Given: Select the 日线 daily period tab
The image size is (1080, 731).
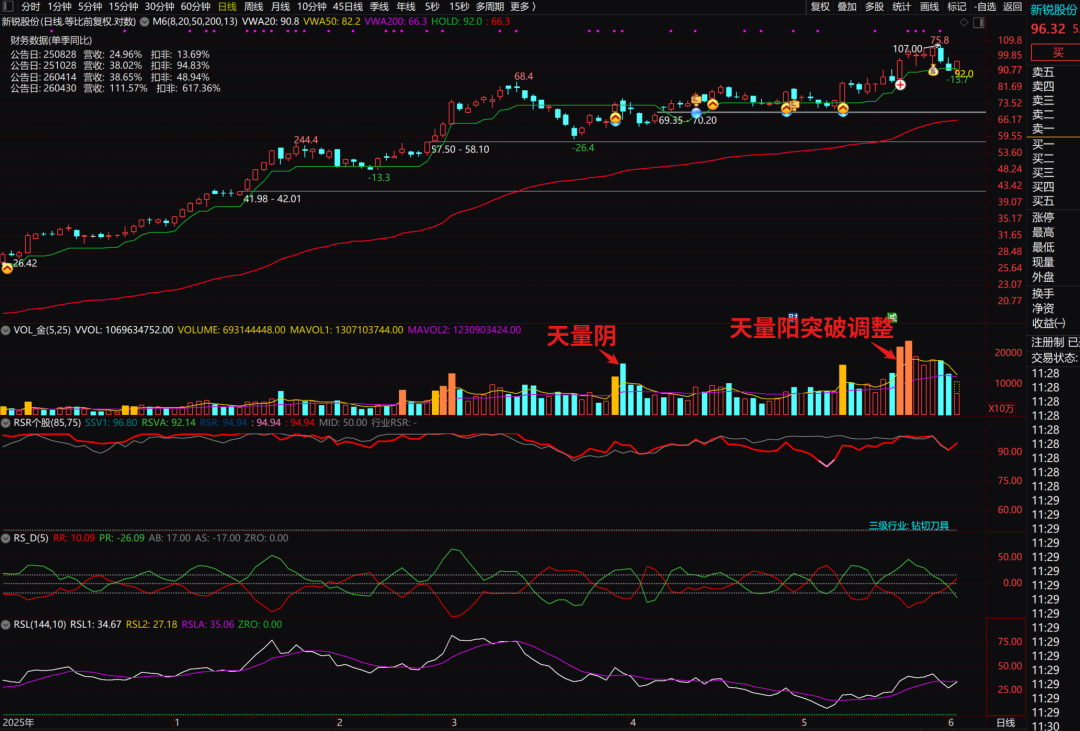Looking at the screenshot, I should point(227,6).
